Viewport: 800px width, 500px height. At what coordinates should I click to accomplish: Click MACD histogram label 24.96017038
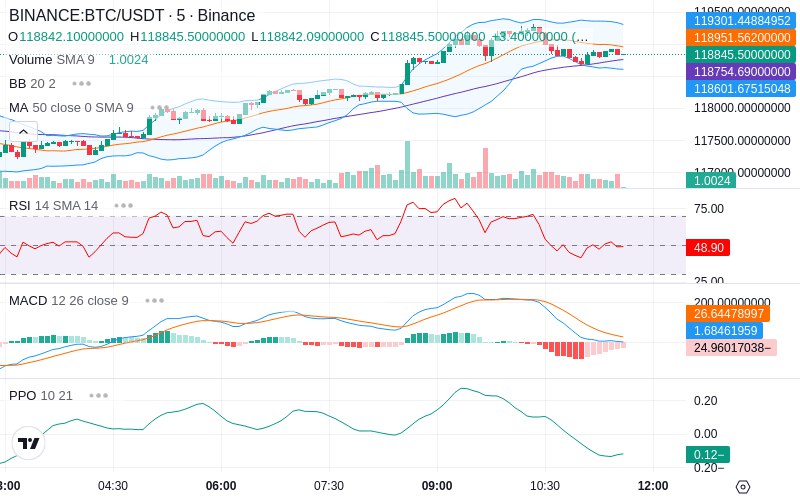click(731, 347)
